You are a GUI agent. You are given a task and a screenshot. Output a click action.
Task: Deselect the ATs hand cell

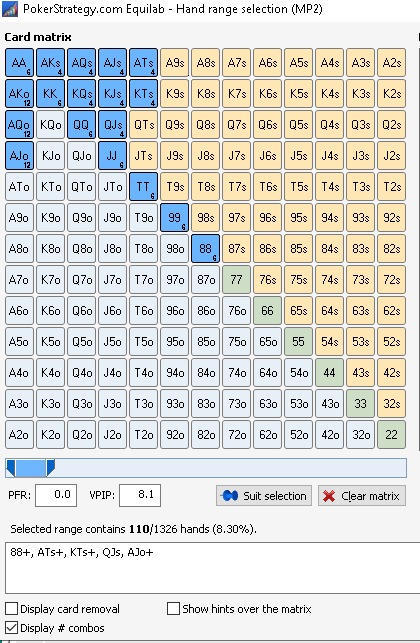coord(144,63)
